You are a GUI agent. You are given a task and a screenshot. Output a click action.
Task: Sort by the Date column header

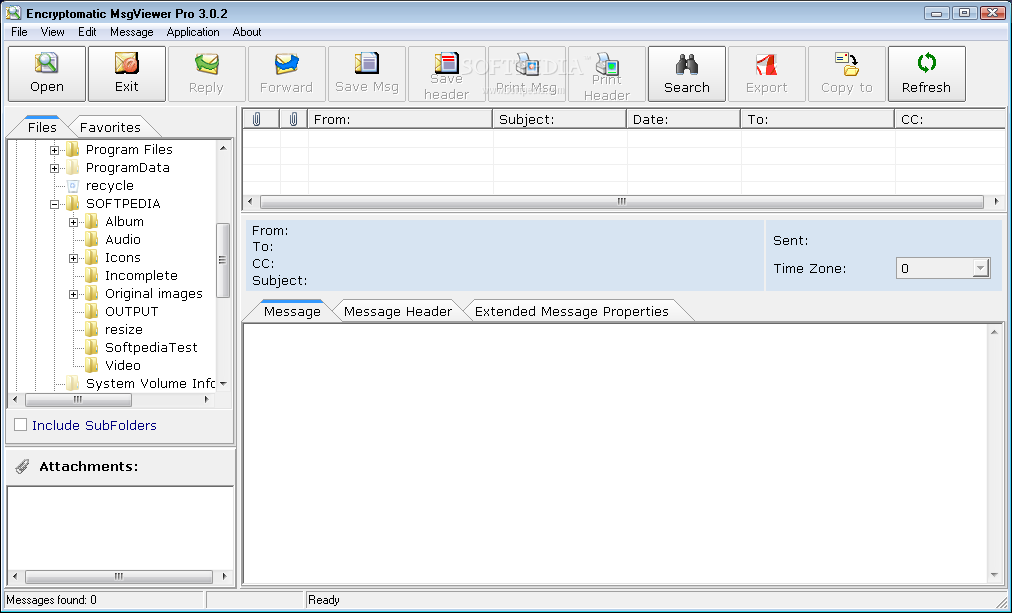683,119
